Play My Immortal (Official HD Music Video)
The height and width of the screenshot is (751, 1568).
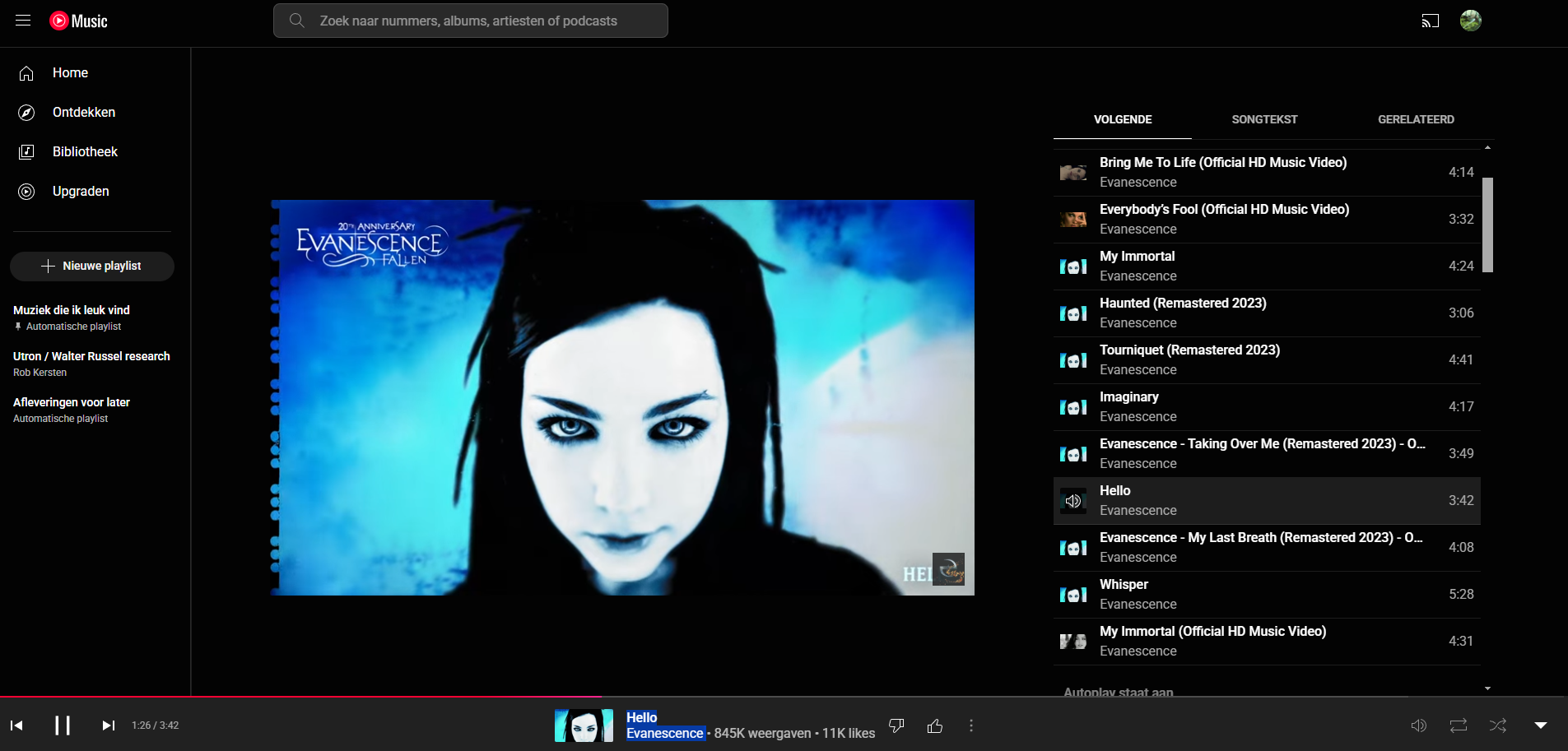[x=1267, y=642]
